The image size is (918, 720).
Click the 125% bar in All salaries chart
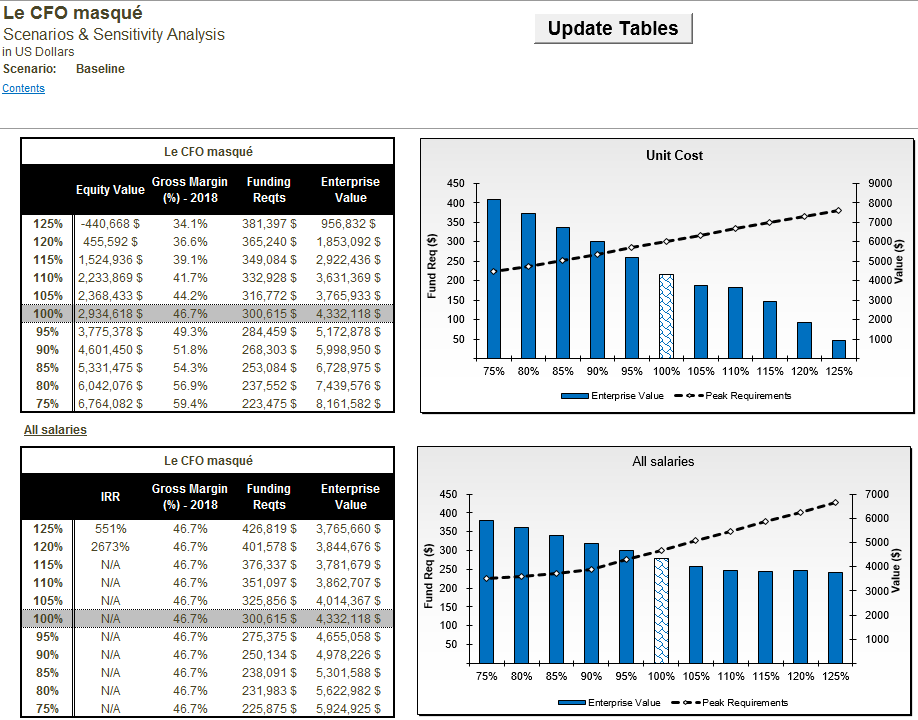(x=835, y=617)
